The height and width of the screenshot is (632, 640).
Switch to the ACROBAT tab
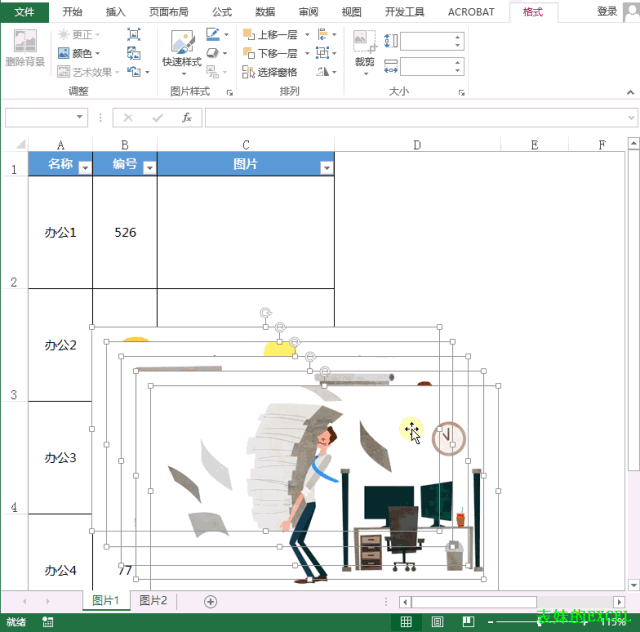[471, 12]
